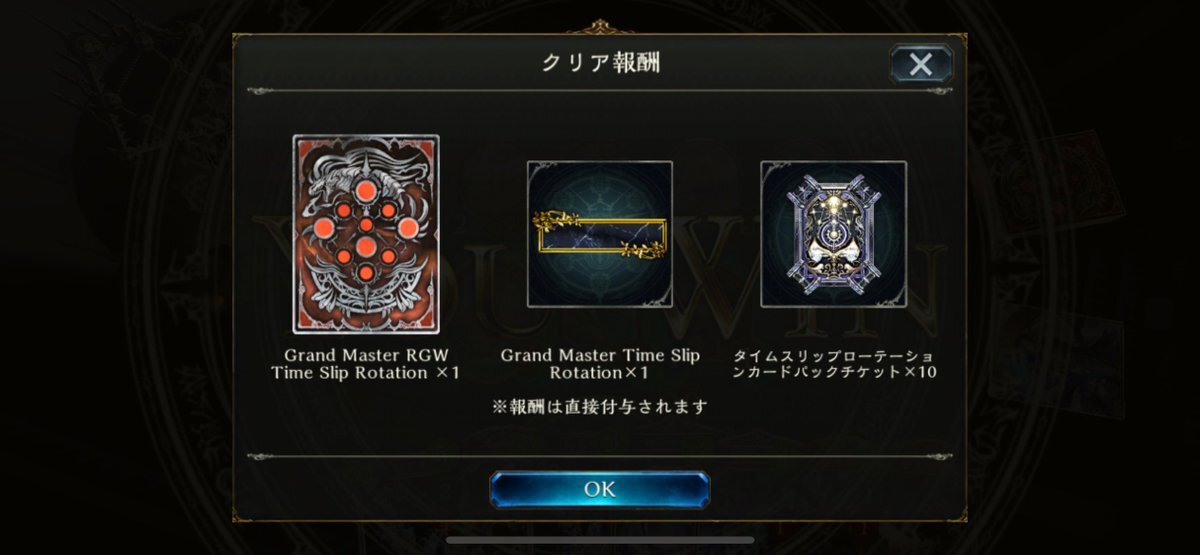Tap the Grand Master RGW Time Slip Rotation label
The image size is (1200, 555).
coord(366,364)
